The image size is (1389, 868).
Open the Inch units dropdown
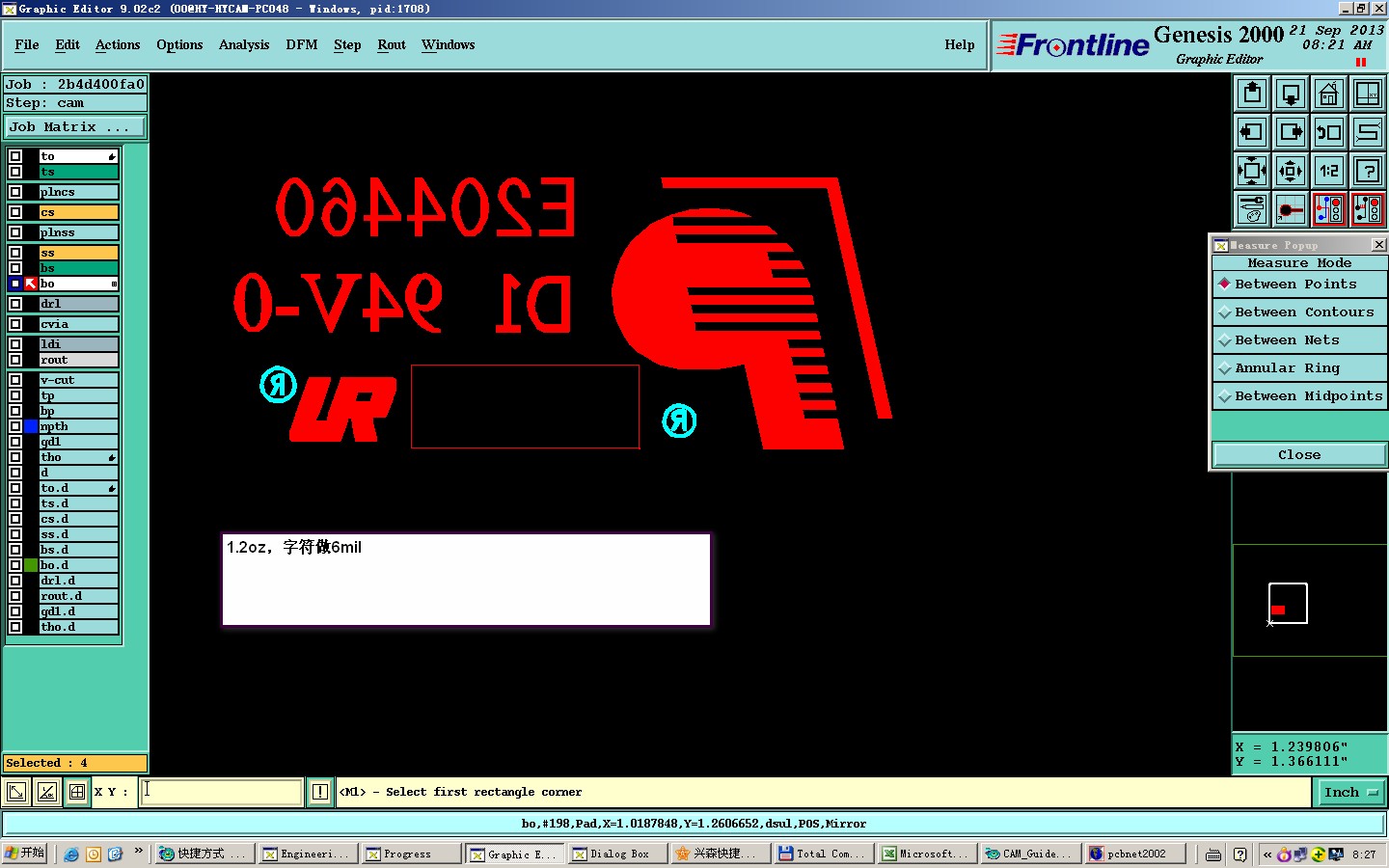1350,792
